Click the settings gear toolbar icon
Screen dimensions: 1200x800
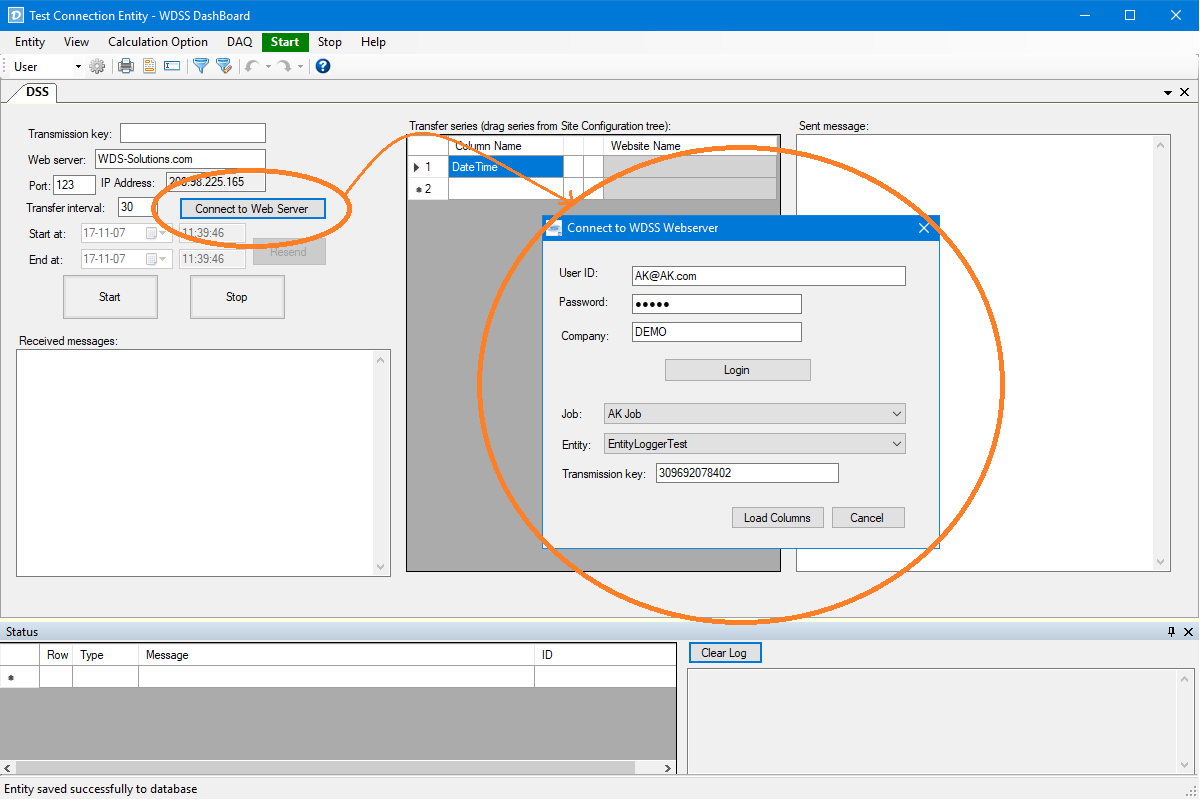[x=97, y=66]
